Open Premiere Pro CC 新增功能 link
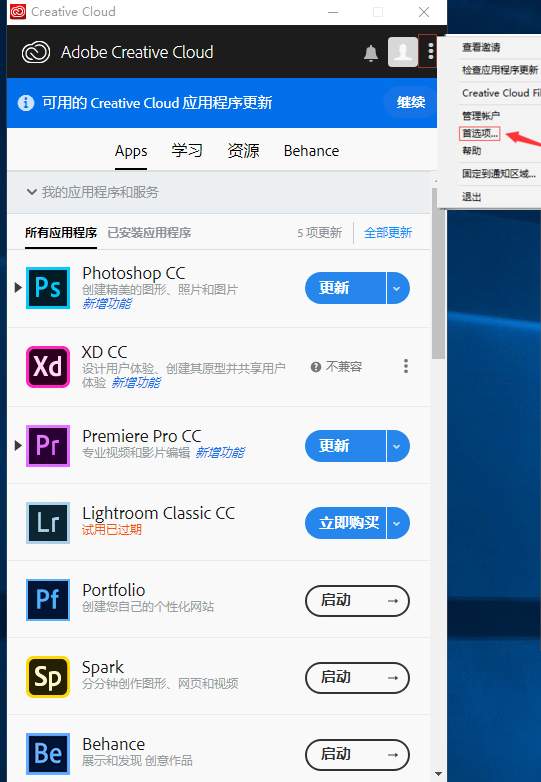 219,452
